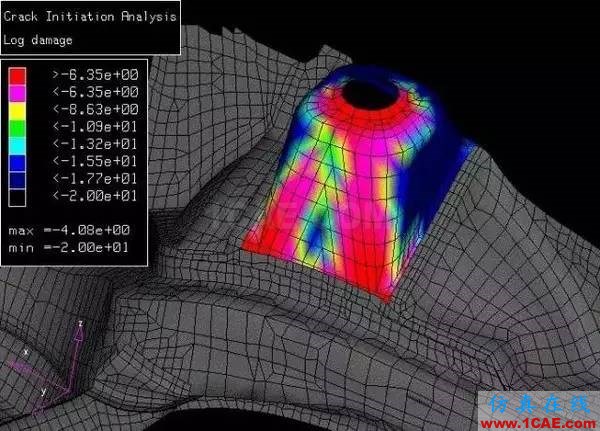Image resolution: width=600 pixels, height=431 pixels.
Task: Click the >-6.35e+00 legend value
Action: tap(96, 74)
